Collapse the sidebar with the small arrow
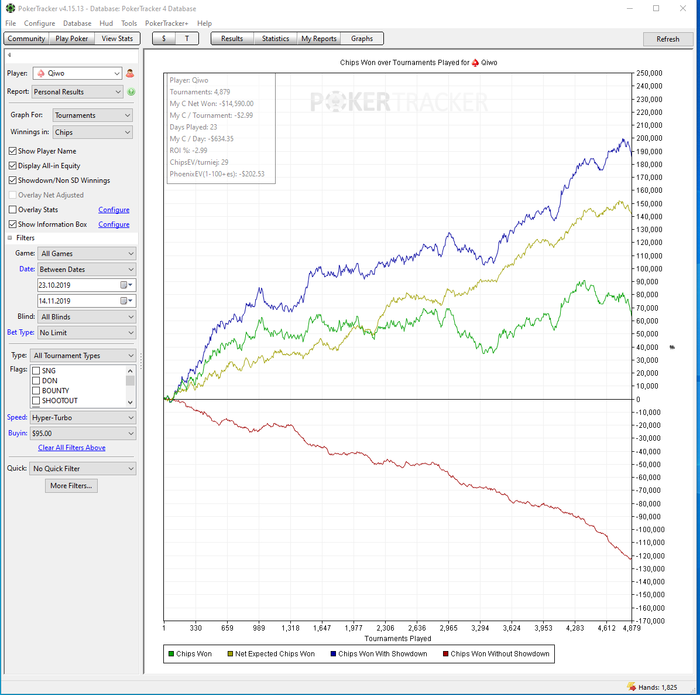 [9, 55]
